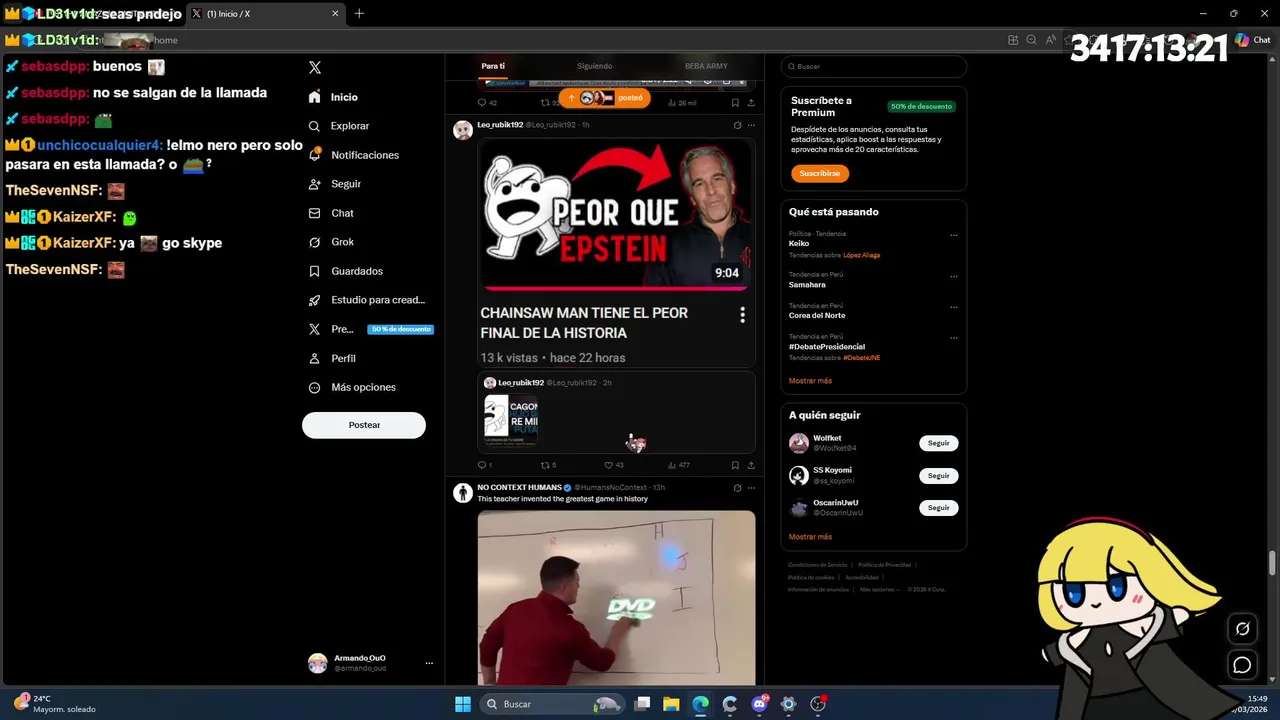View analytics showing 477 views

678,465
